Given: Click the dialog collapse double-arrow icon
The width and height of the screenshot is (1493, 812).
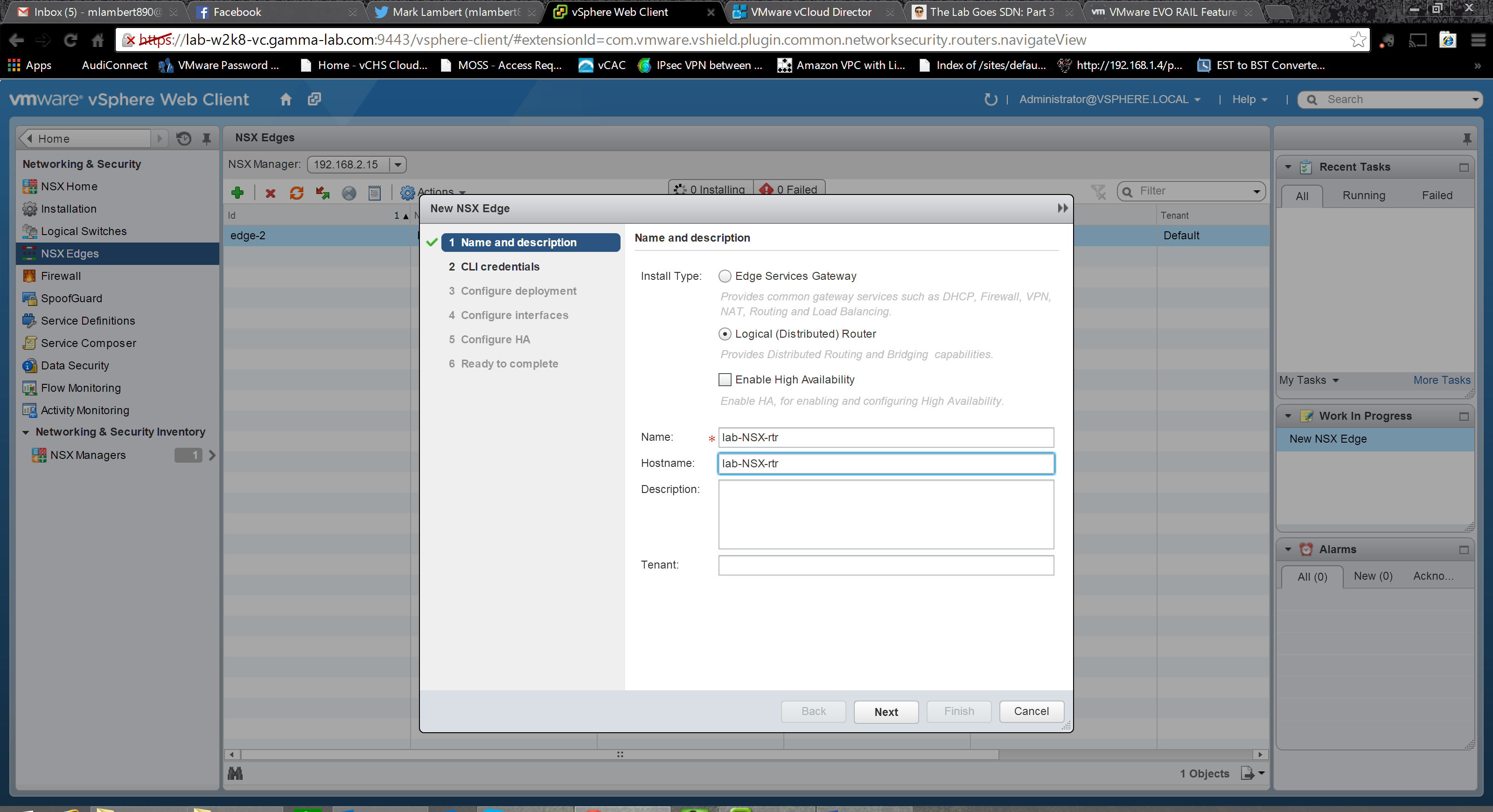Looking at the screenshot, I should [1062, 208].
